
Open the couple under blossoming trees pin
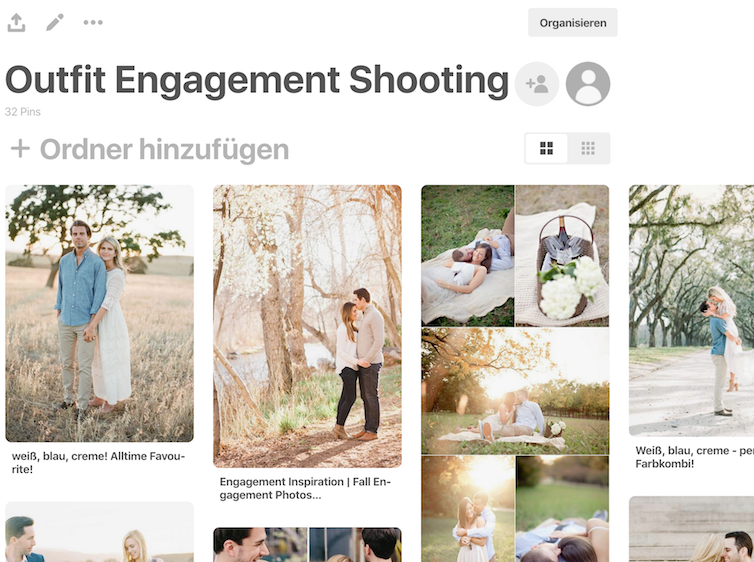307,326
